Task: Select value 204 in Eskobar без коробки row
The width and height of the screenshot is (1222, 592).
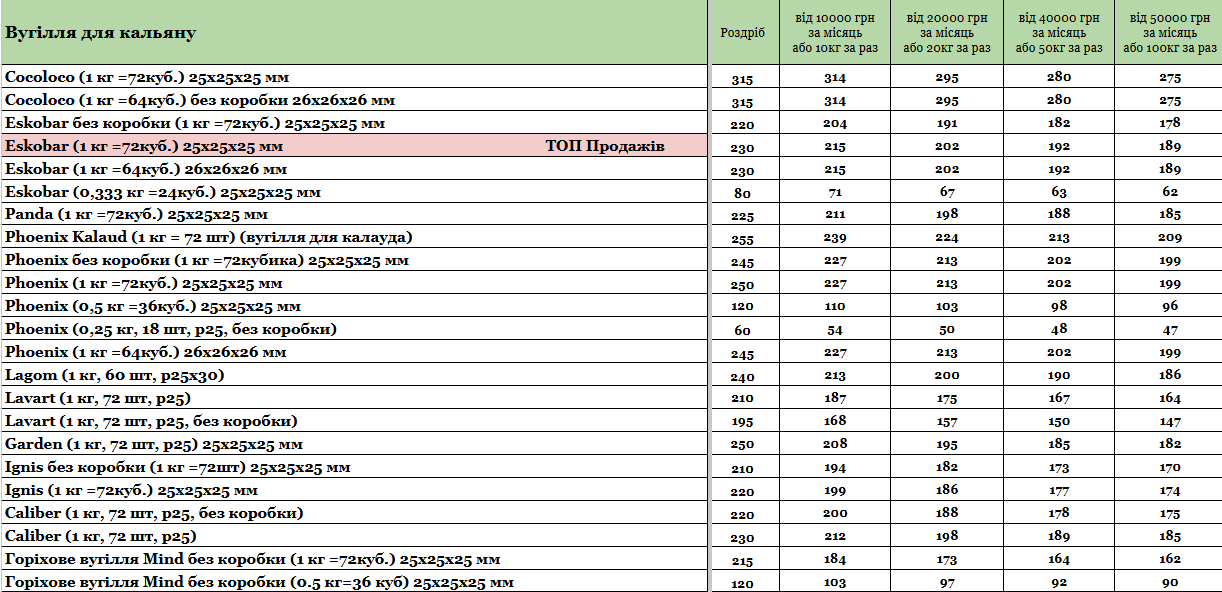Action: (835, 123)
